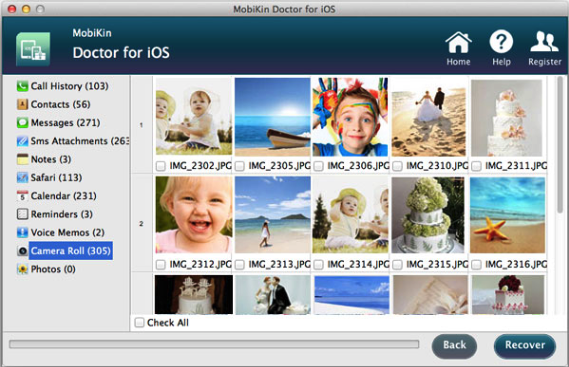Open Sms Attachments category
569x367 pixels.
click(79, 141)
